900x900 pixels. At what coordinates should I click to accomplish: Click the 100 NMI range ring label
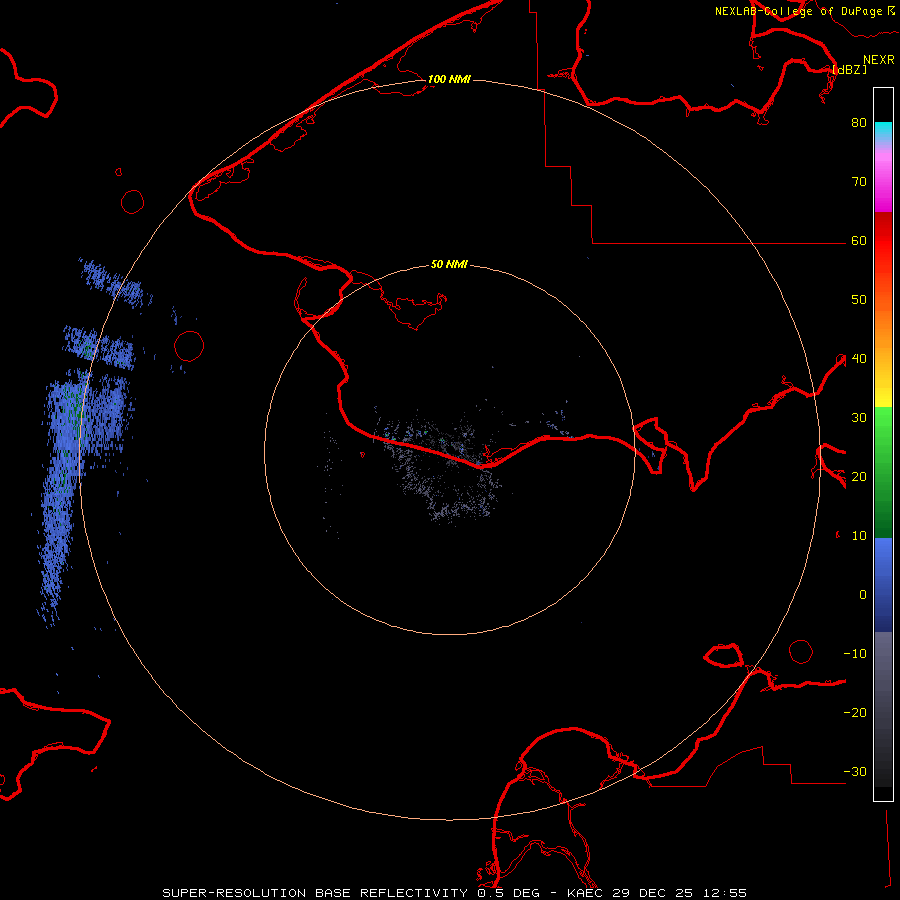pyautogui.click(x=449, y=79)
